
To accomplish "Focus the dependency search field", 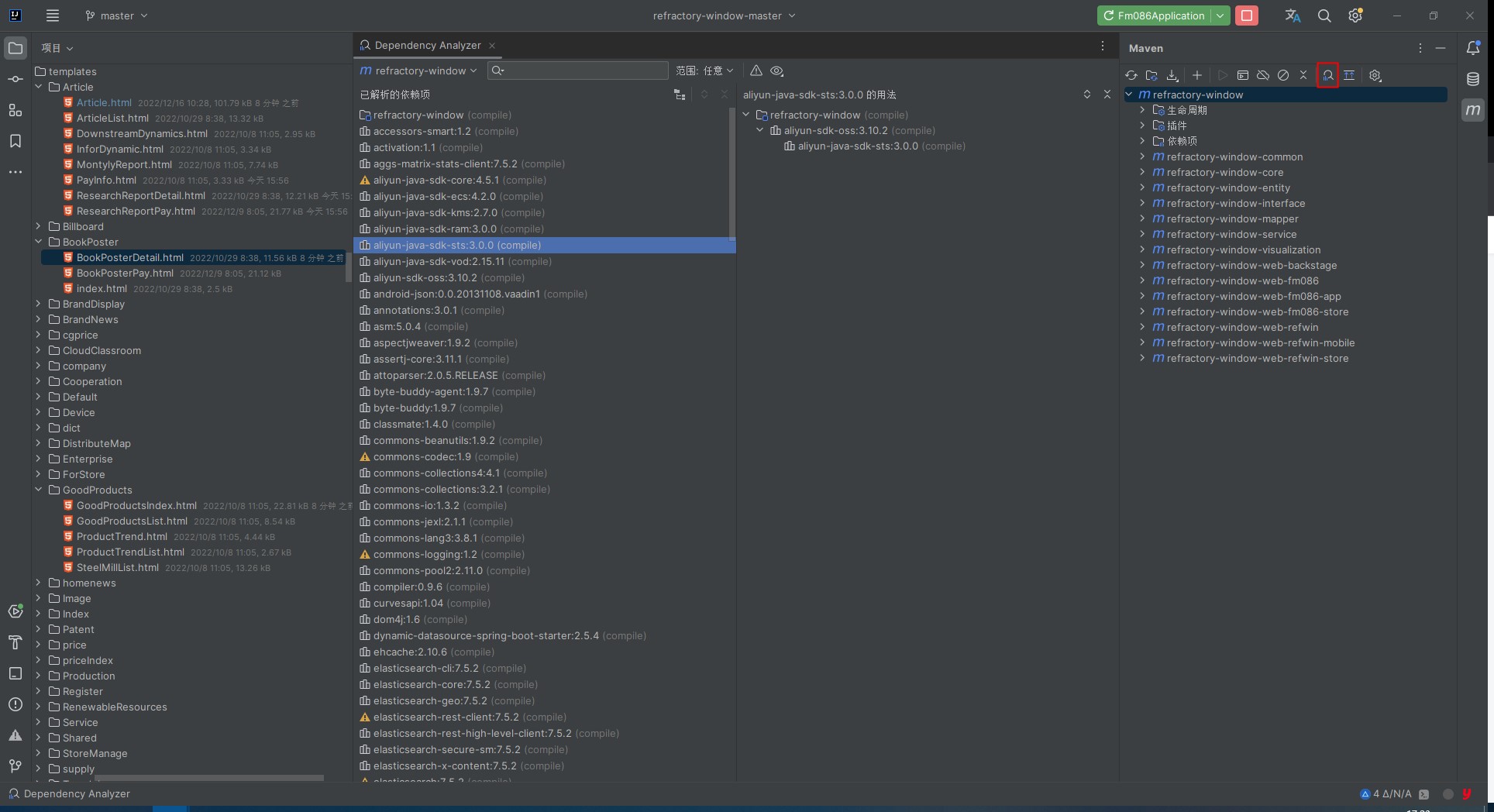I will (x=578, y=71).
